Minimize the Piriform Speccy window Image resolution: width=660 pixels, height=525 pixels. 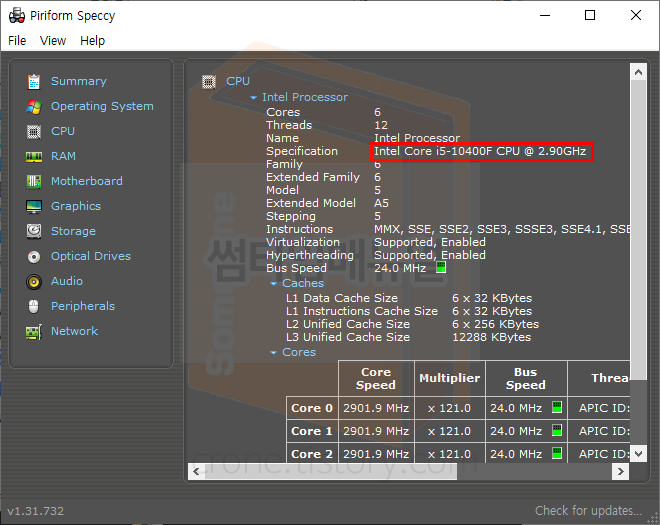click(x=545, y=16)
